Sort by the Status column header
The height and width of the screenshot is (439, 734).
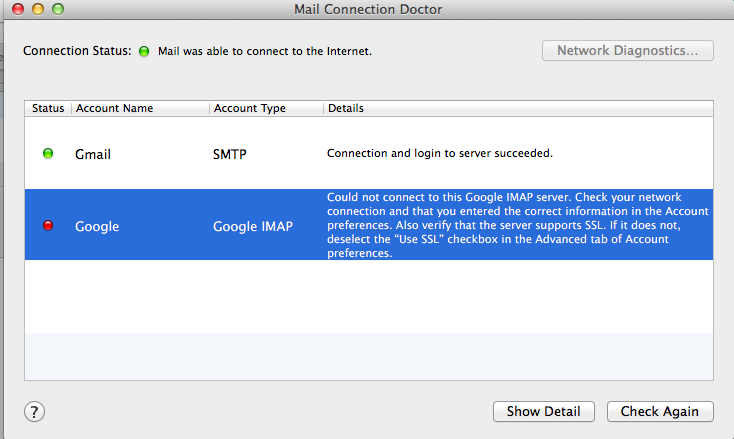point(48,108)
